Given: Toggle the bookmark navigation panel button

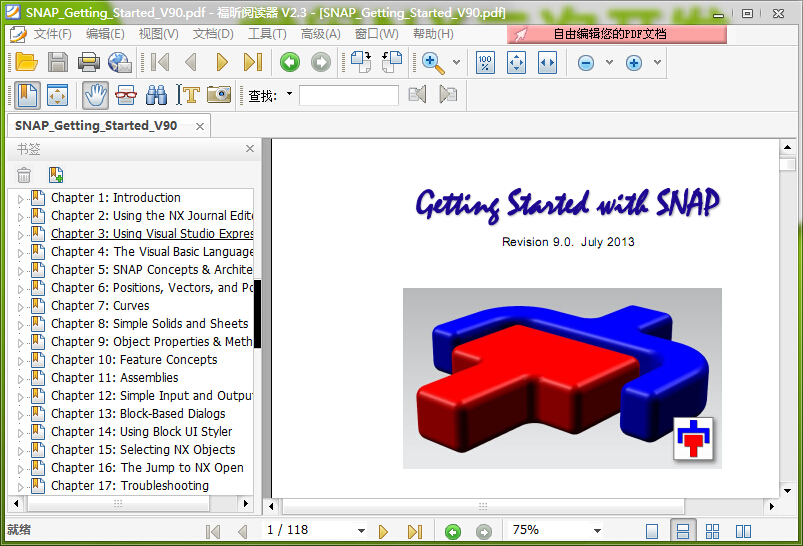Looking at the screenshot, I should pyautogui.click(x=26, y=95).
